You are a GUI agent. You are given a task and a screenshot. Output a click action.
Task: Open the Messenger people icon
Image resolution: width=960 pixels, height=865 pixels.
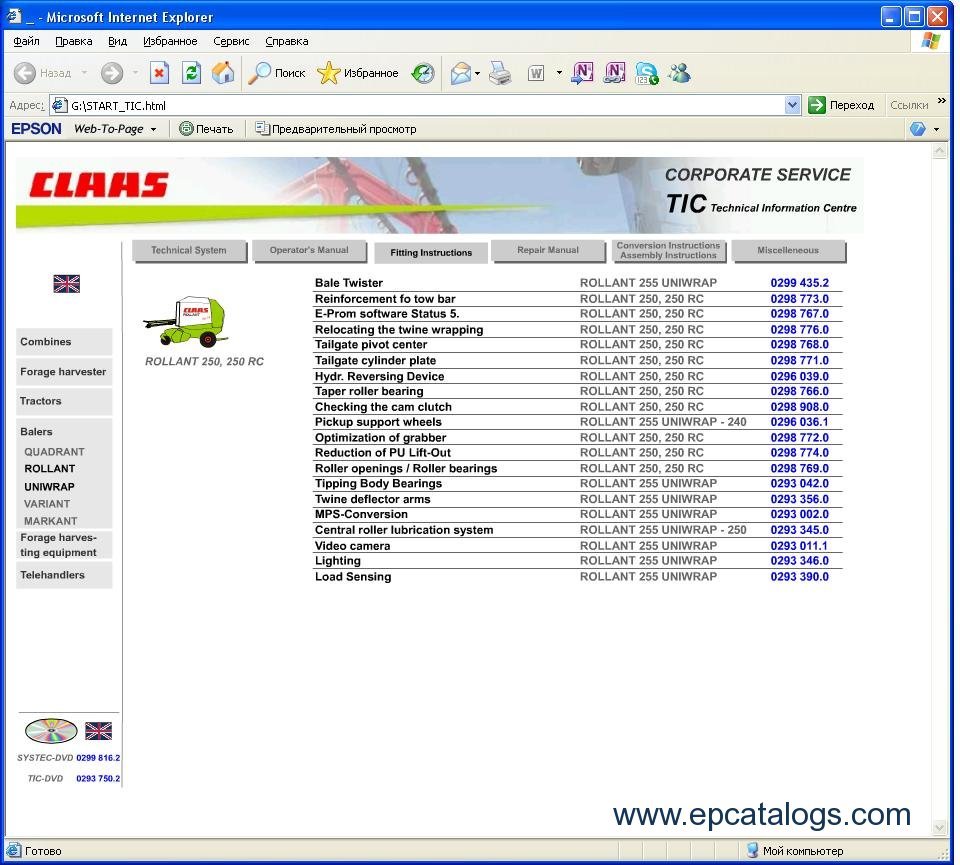(679, 73)
